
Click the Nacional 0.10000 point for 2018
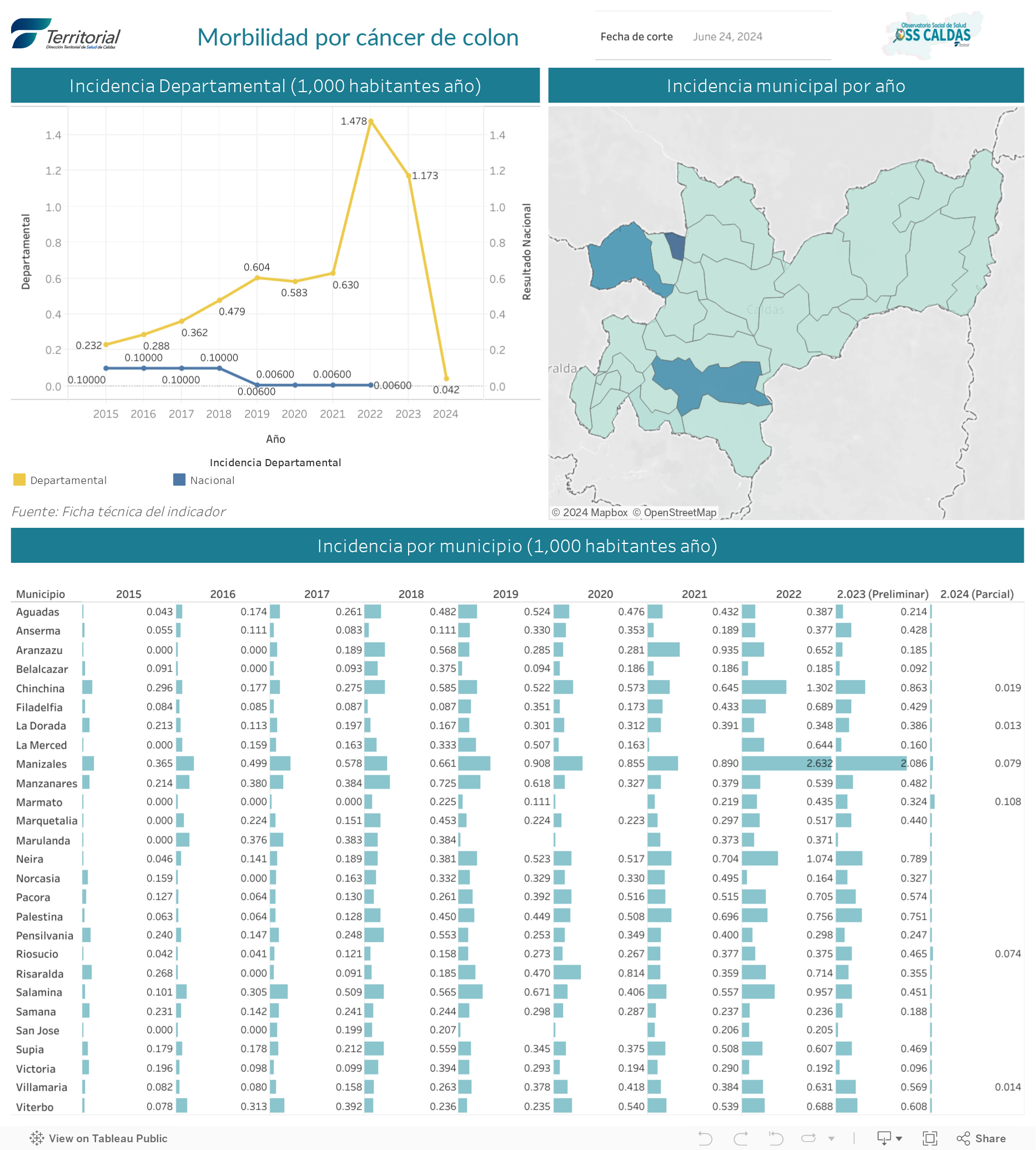pos(220,368)
